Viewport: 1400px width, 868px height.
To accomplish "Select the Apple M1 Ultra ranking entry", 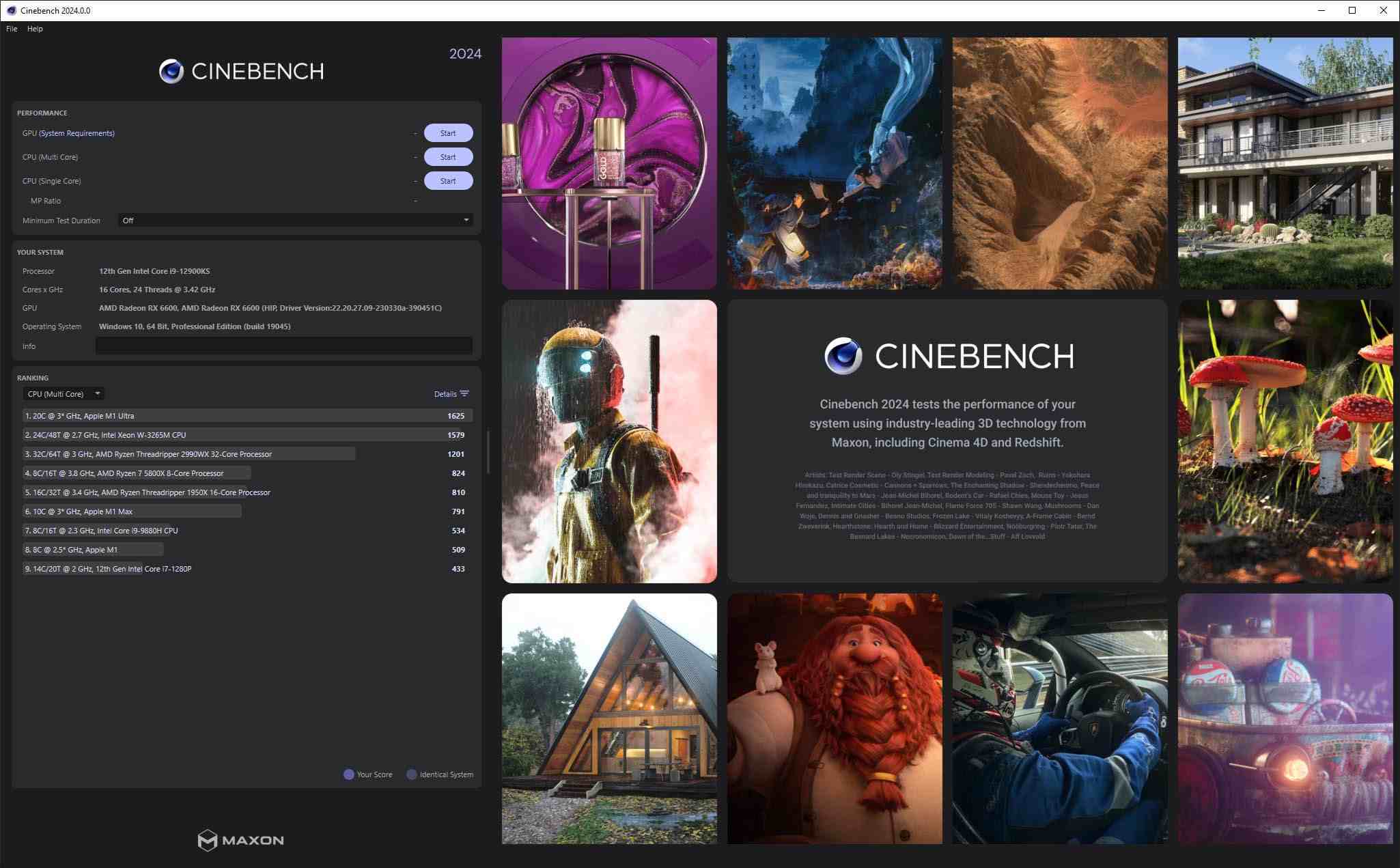I will (x=205, y=415).
